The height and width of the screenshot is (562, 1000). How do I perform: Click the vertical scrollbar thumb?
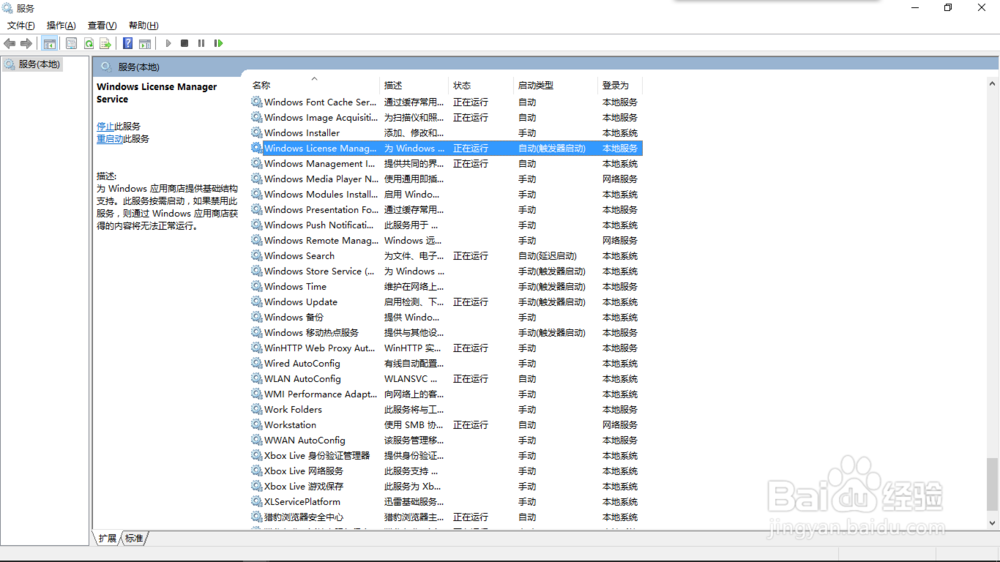click(992, 484)
